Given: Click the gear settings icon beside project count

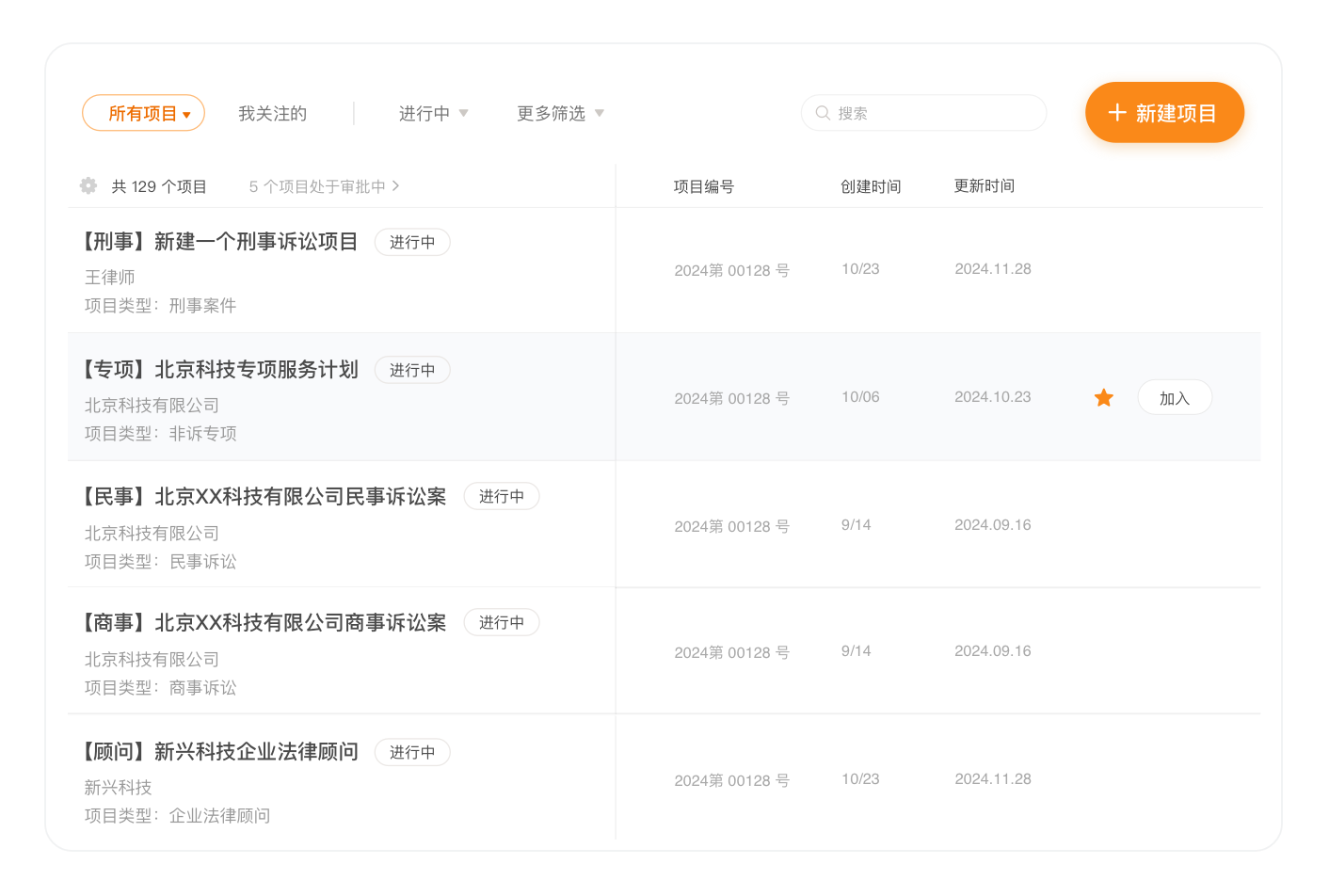Looking at the screenshot, I should 88,186.
